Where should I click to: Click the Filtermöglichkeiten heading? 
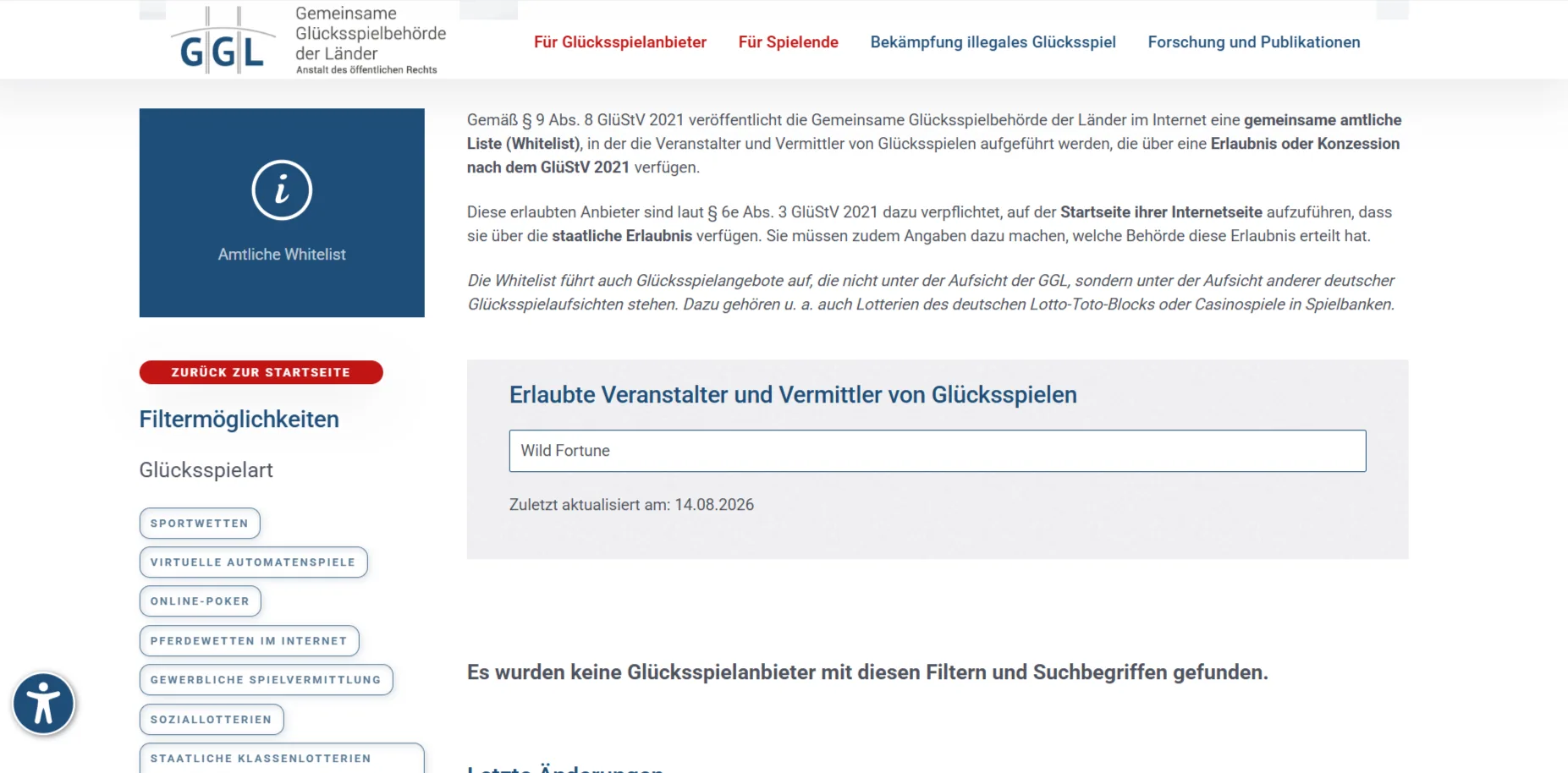tap(239, 419)
